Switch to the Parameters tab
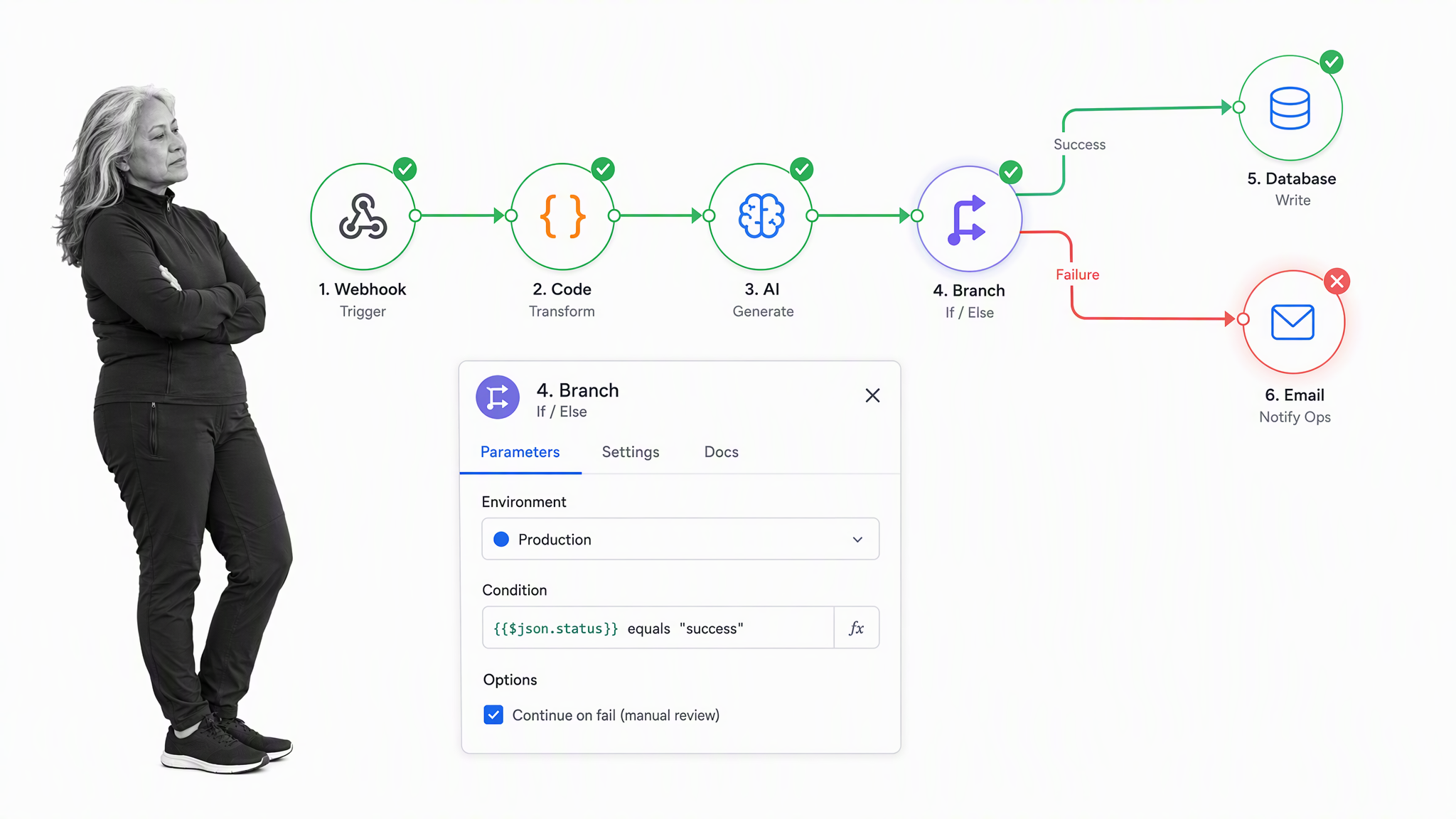The height and width of the screenshot is (819, 1456). pyautogui.click(x=520, y=452)
